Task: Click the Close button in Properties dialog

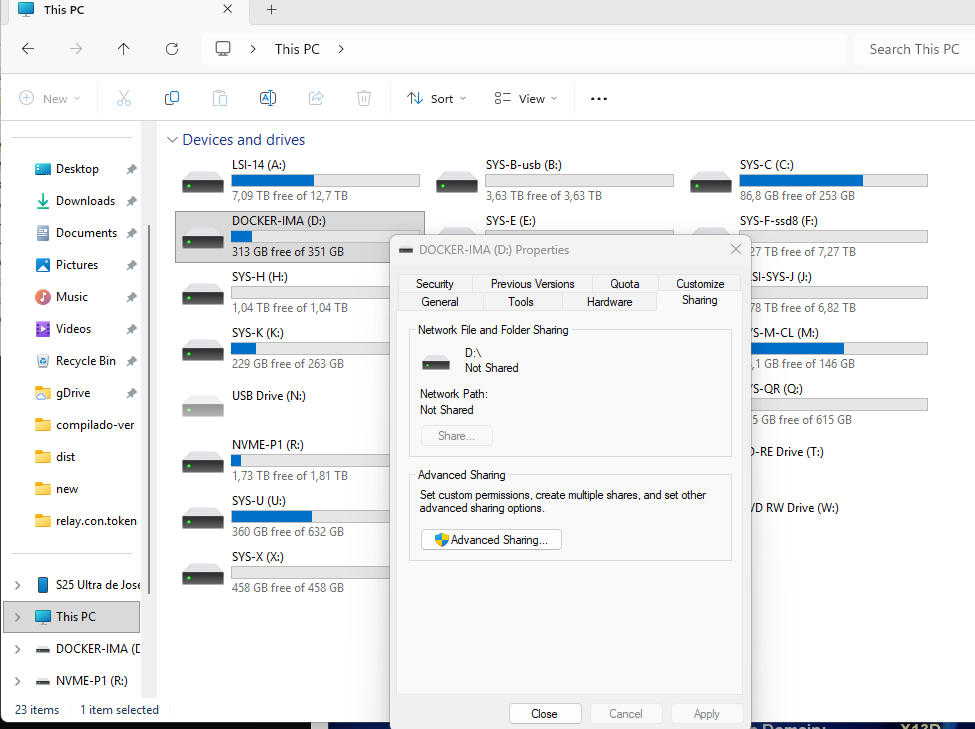Action: (545, 713)
